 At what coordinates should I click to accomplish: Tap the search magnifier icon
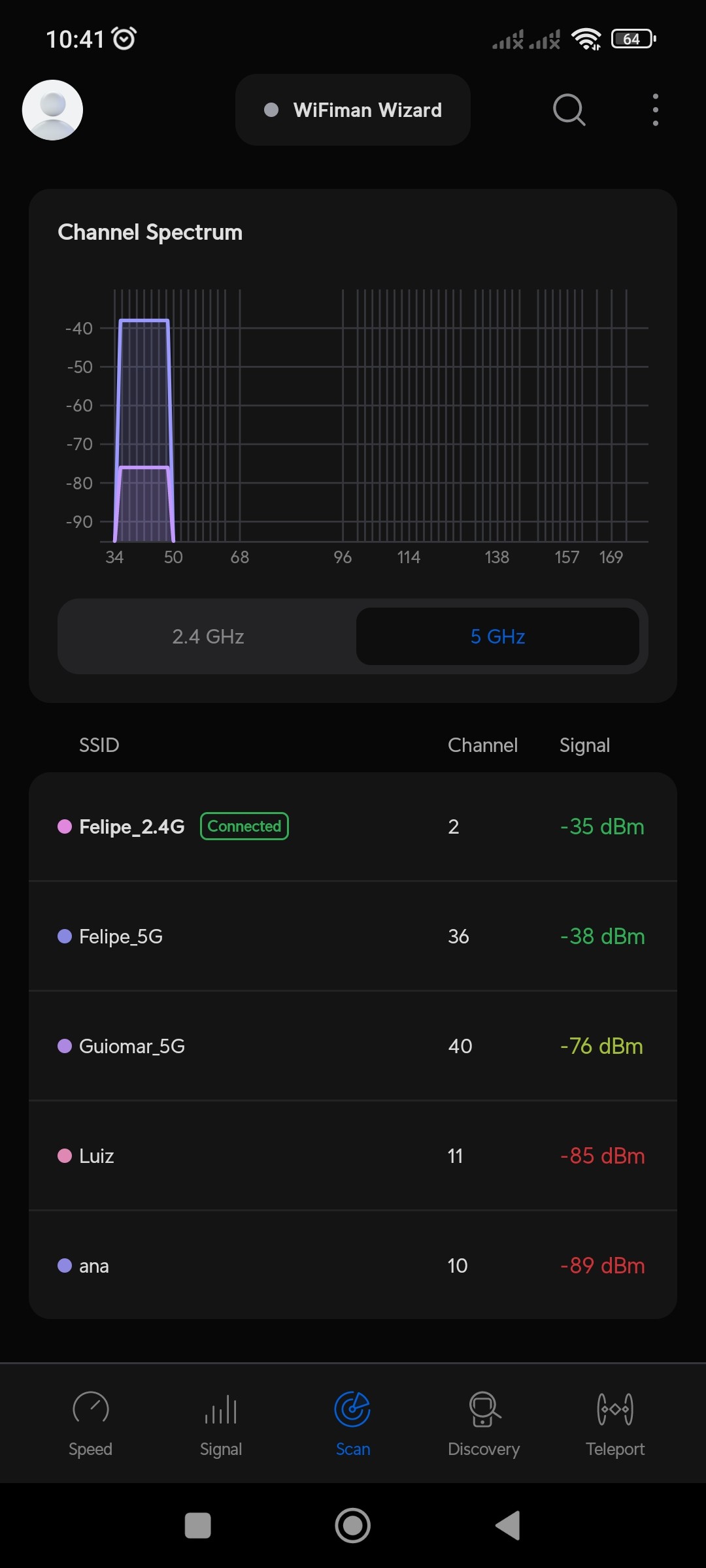(569, 110)
